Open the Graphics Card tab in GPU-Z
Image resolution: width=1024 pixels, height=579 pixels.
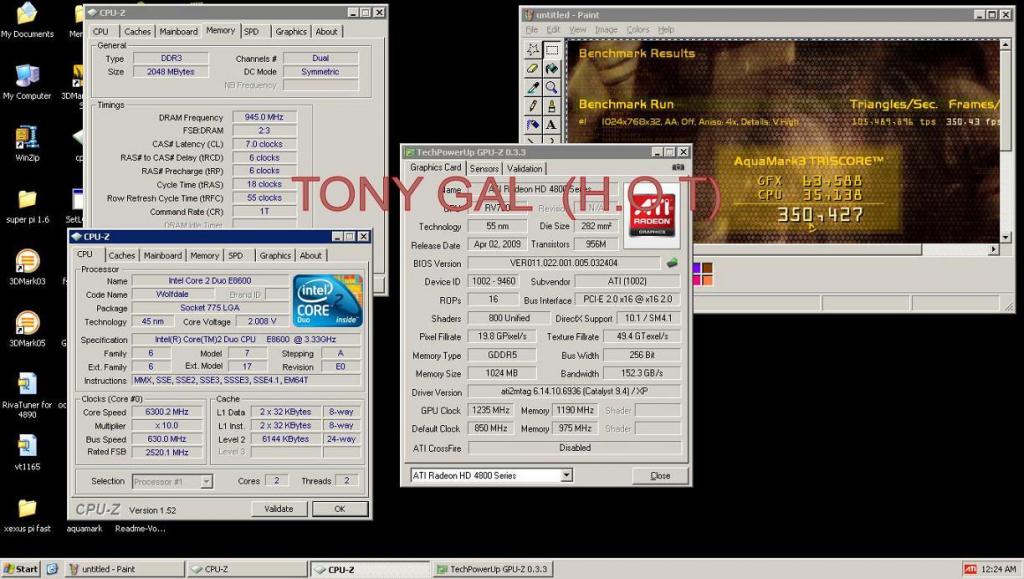pyautogui.click(x=435, y=167)
